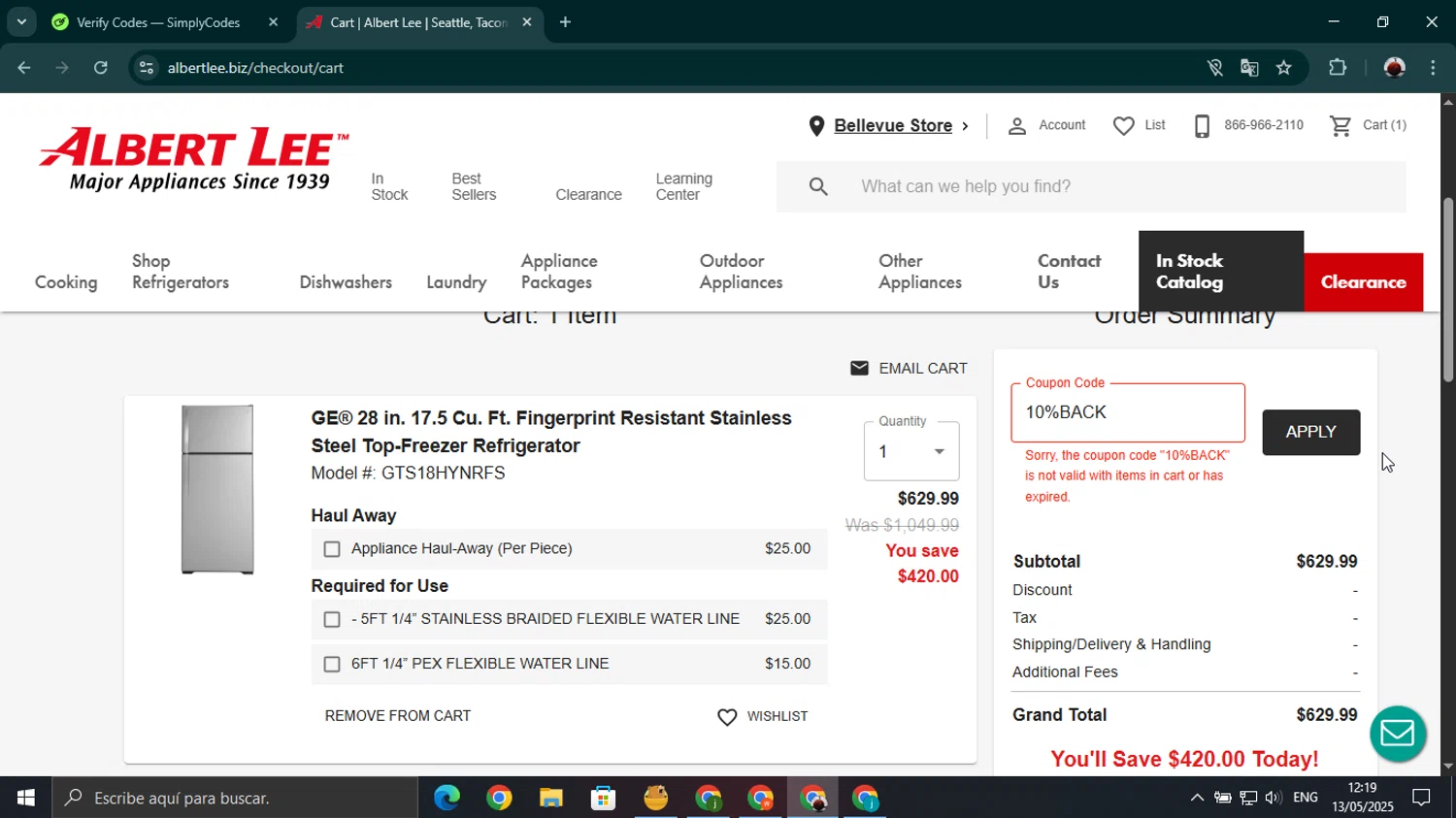This screenshot has width=1456, height=818.
Task: Open the Dishwashers menu
Action: tap(346, 282)
